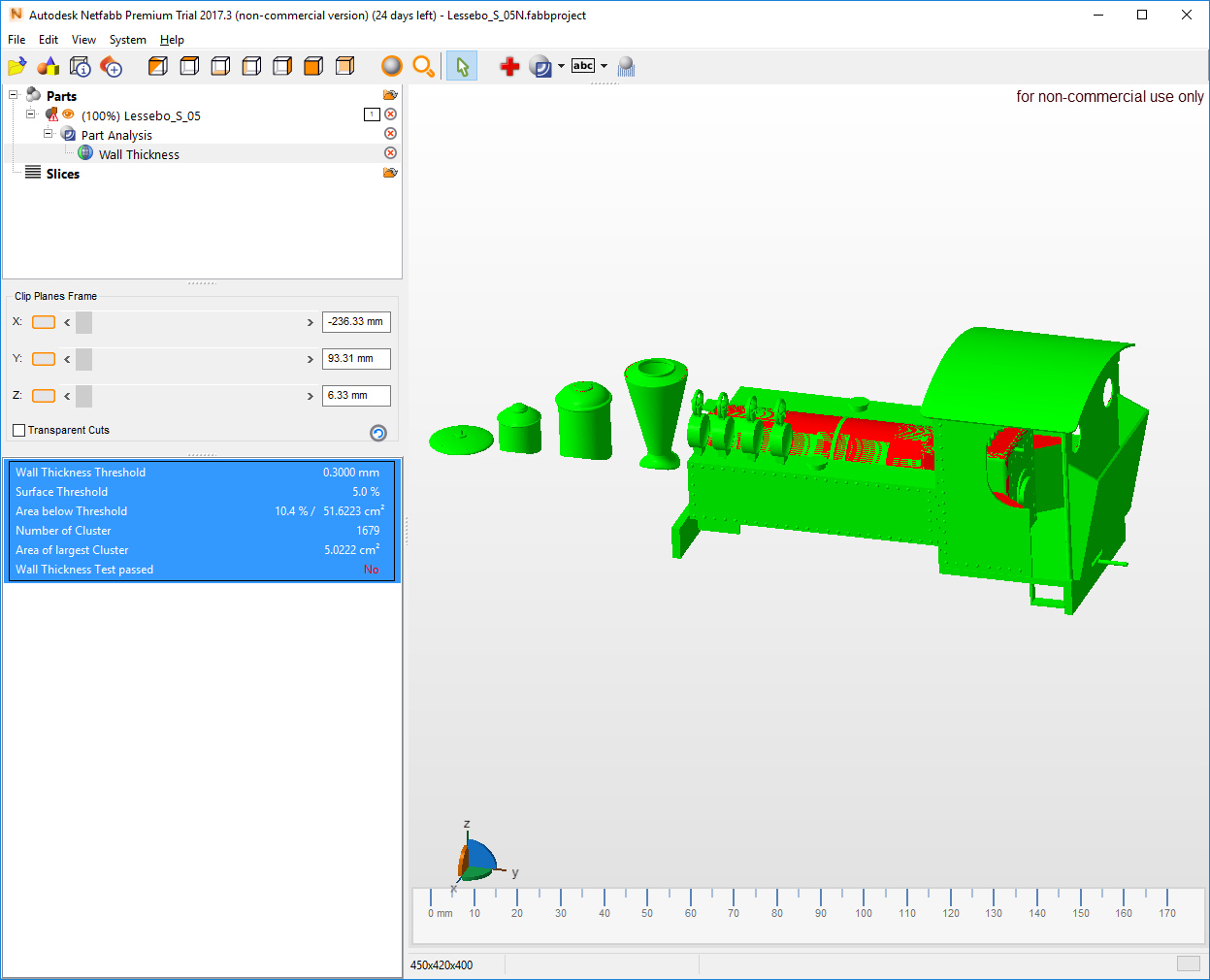Select the Part Analysis tree item
The height and width of the screenshot is (980, 1210).
tap(116, 135)
